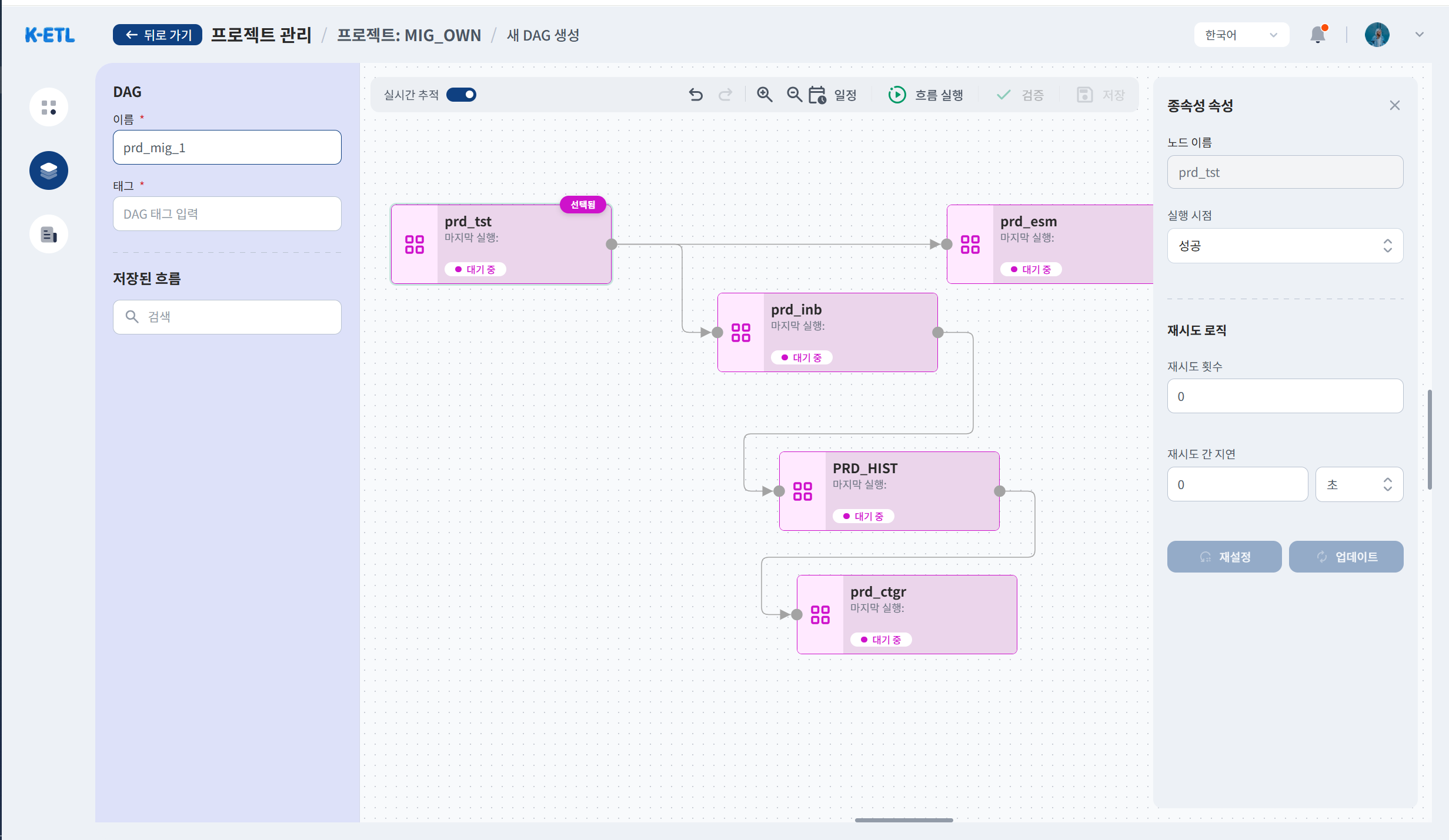The width and height of the screenshot is (1449, 840).
Task: Click the user avatar picture
Action: pyautogui.click(x=1377, y=35)
